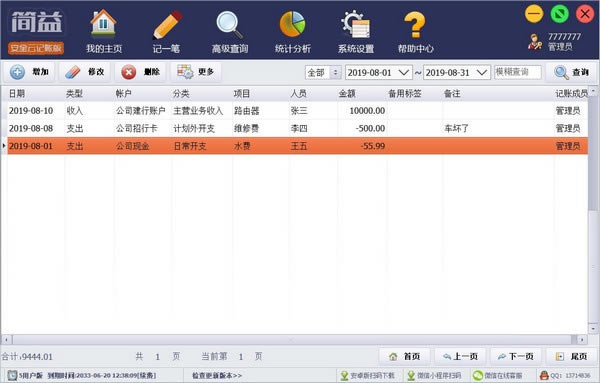Sort by 分类 column header

[x=181, y=94]
